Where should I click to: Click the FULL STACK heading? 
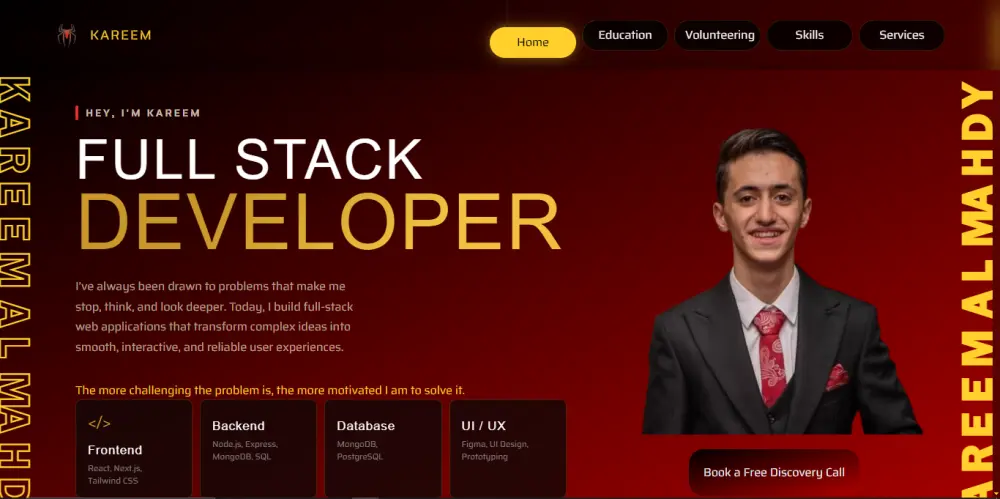249,160
